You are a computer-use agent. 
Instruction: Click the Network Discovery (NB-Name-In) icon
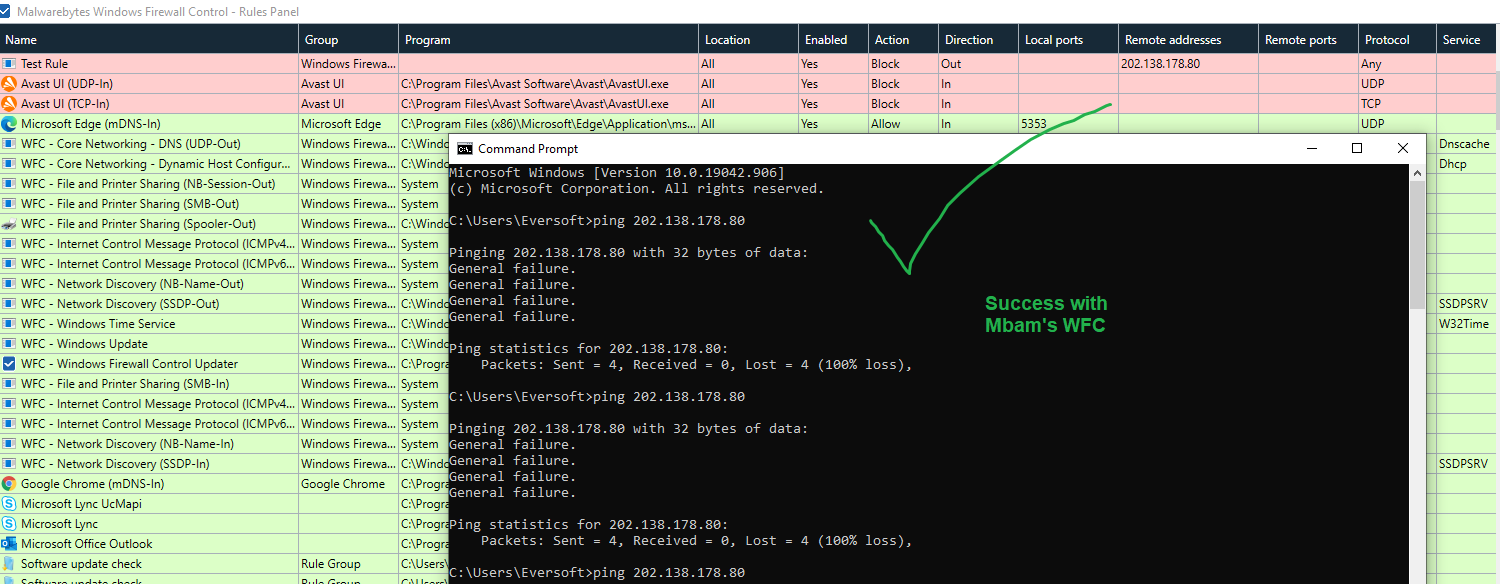[x=9, y=444]
